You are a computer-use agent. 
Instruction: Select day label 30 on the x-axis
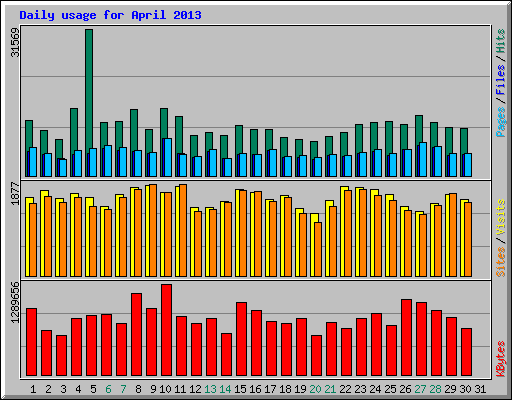465,389
